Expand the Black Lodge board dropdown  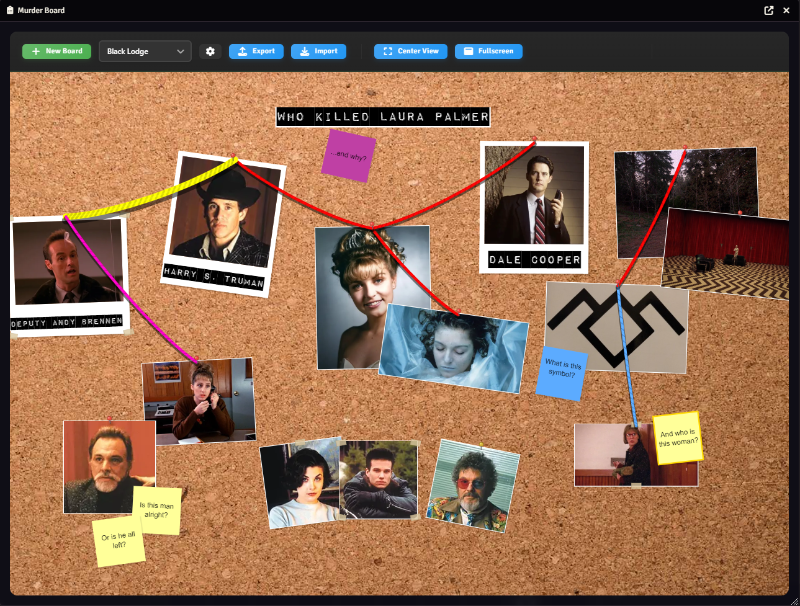[x=145, y=51]
